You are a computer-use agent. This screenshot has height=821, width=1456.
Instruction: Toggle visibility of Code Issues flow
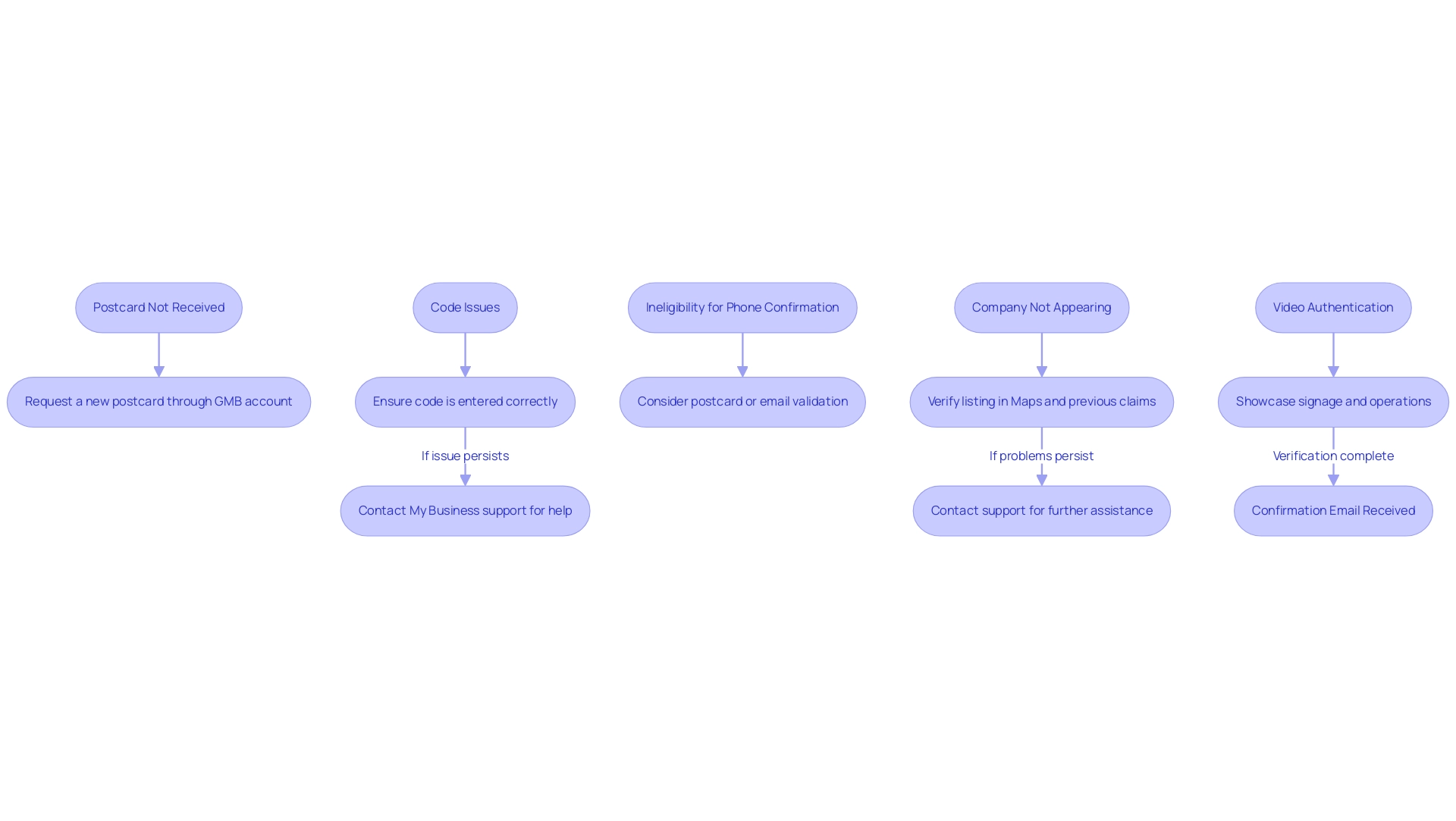pyautogui.click(x=464, y=307)
